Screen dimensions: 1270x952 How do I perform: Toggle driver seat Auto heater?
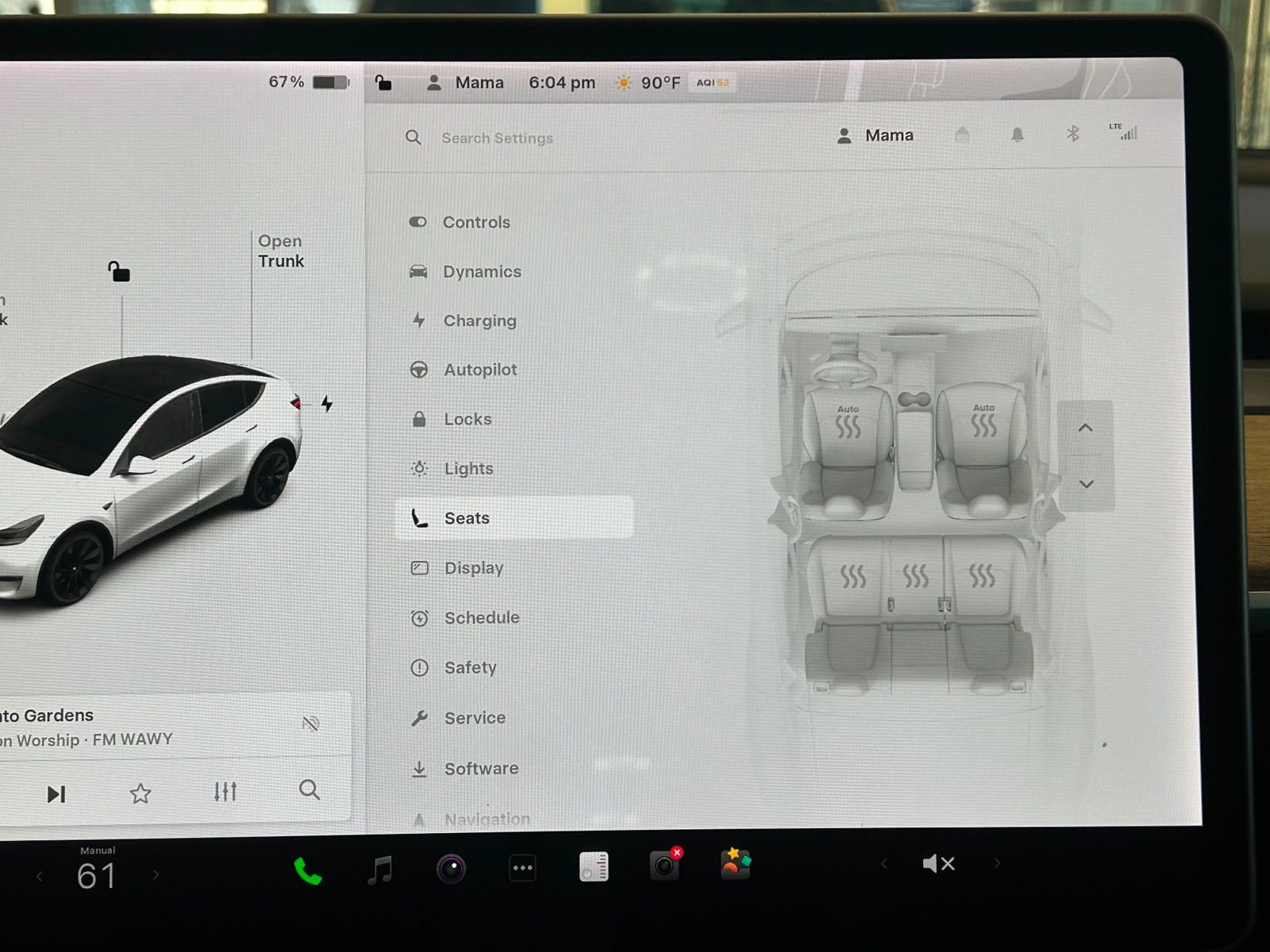pos(848,424)
